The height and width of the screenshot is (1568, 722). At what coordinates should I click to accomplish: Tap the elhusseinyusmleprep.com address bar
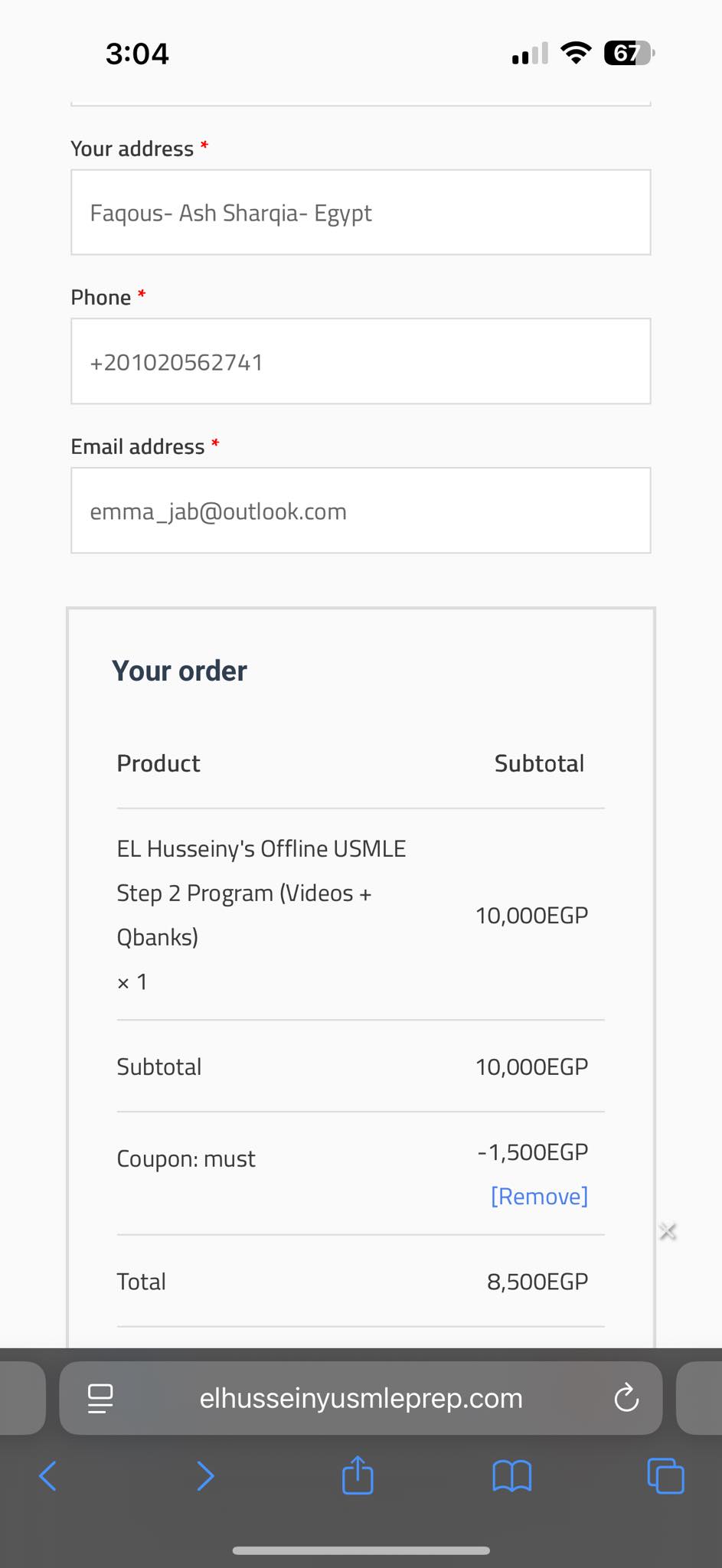[361, 1398]
